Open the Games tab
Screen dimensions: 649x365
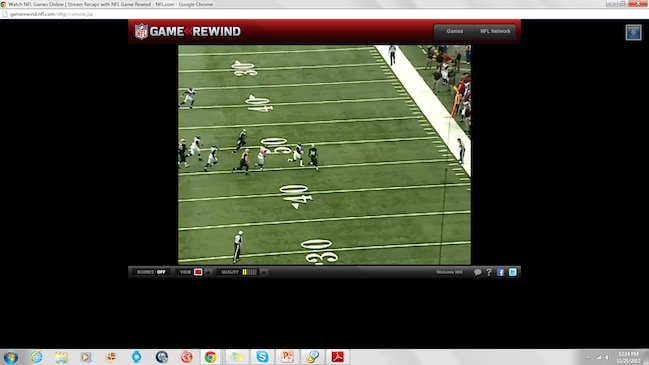(454, 31)
